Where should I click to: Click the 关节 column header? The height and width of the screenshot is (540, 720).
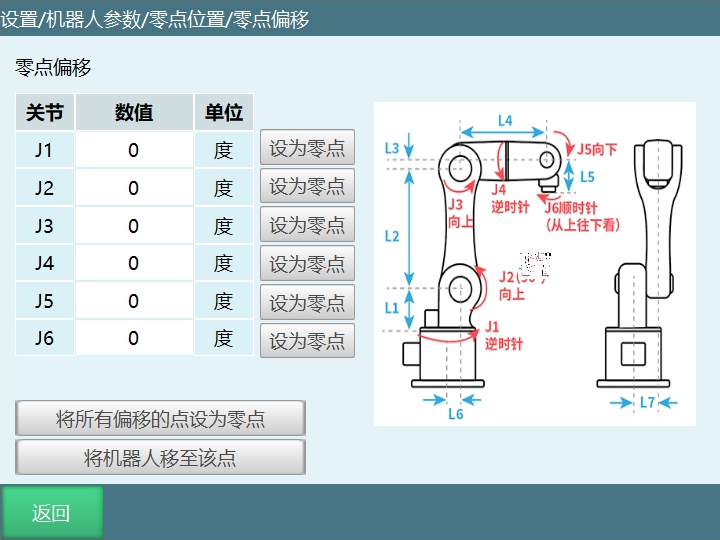45,113
